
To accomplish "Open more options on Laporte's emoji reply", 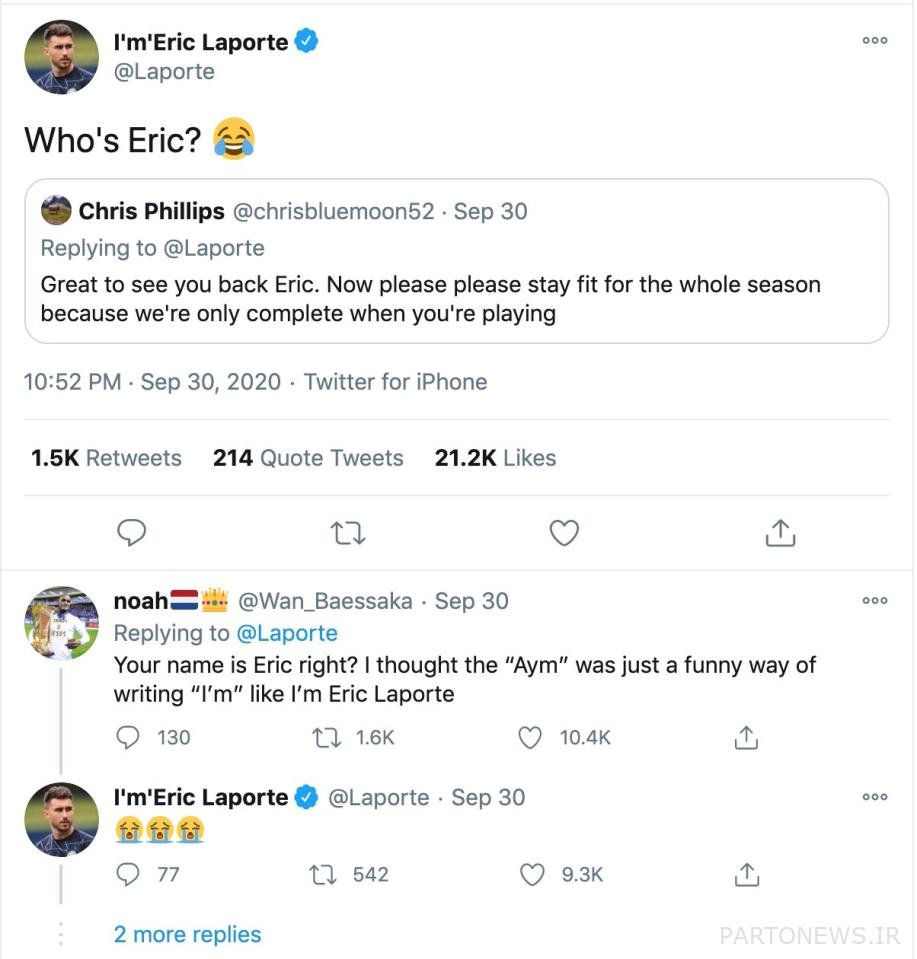I will 875,797.
